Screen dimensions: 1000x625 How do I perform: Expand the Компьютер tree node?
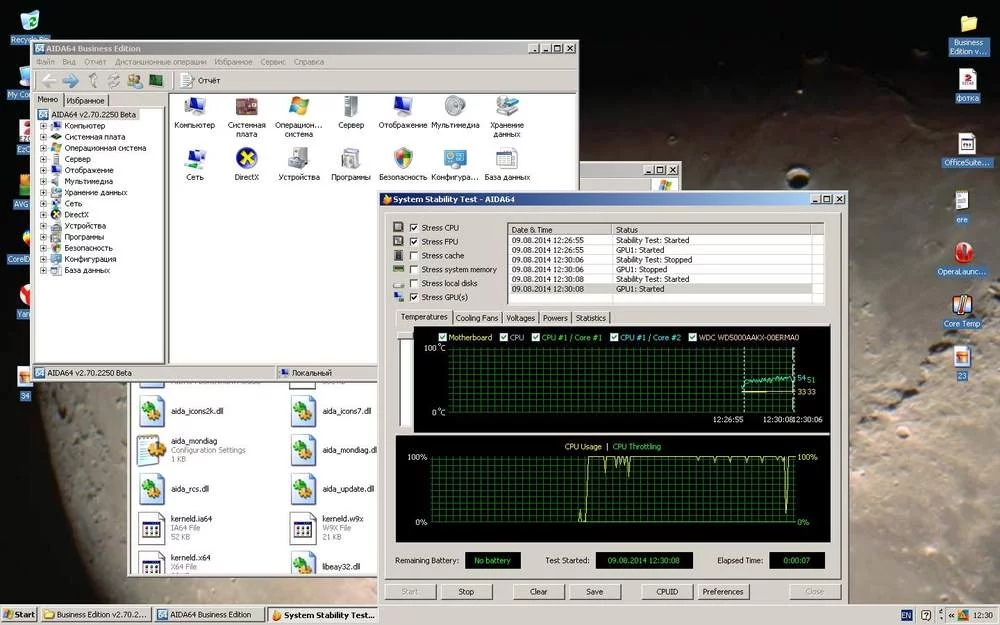pos(44,126)
